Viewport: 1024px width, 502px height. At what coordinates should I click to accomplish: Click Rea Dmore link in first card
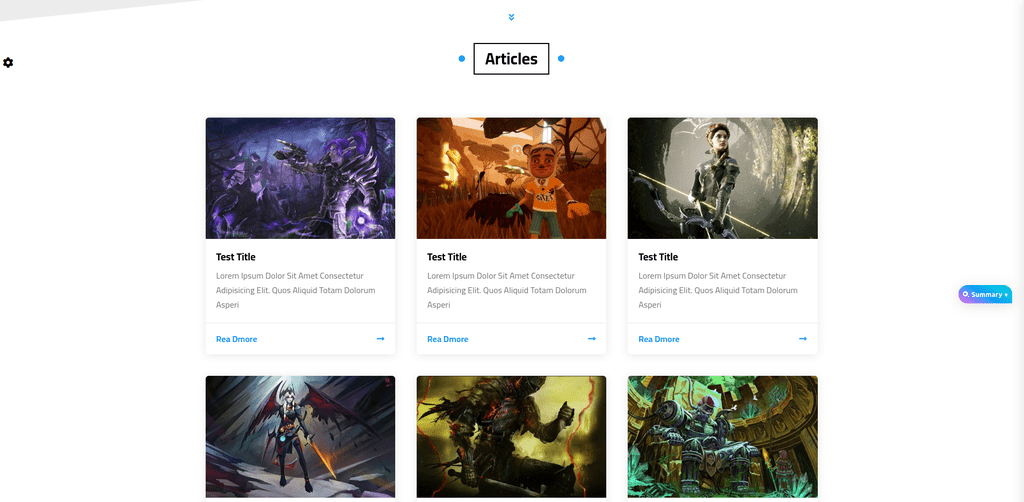(236, 339)
